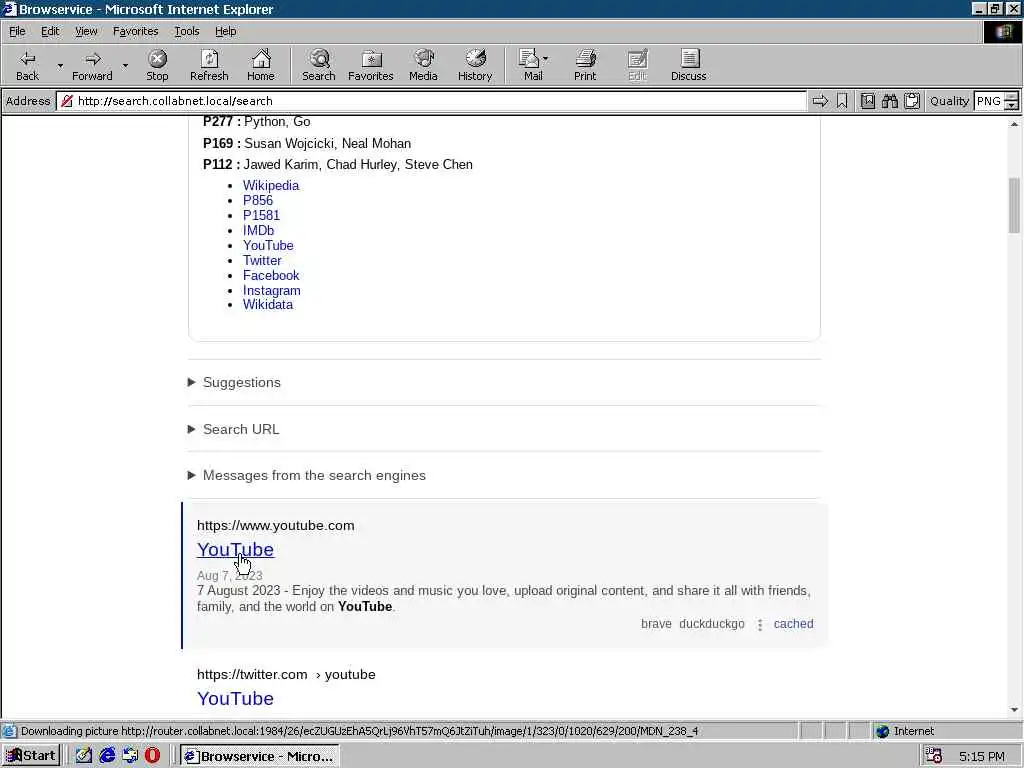Screen dimensions: 1024x768
Task: Click the system tray scheduler icon
Action: 934,756
